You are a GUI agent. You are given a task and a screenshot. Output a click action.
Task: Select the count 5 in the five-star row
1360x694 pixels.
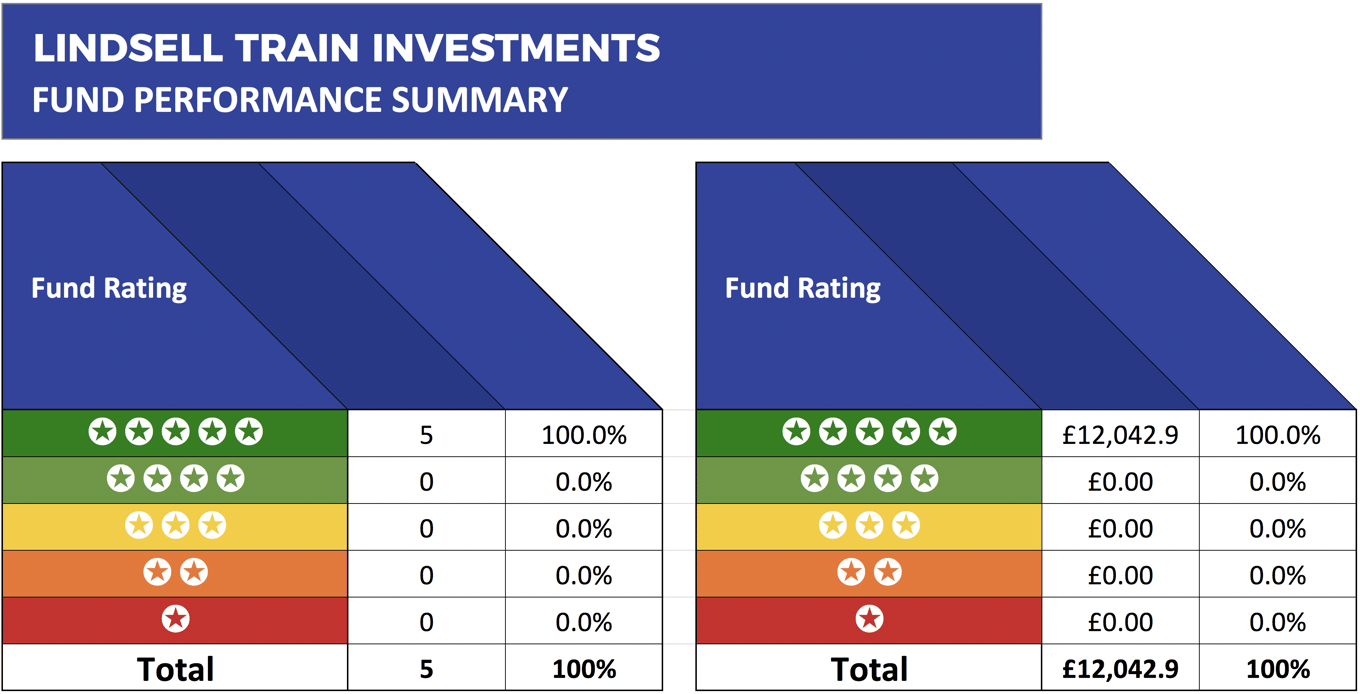[x=426, y=435]
